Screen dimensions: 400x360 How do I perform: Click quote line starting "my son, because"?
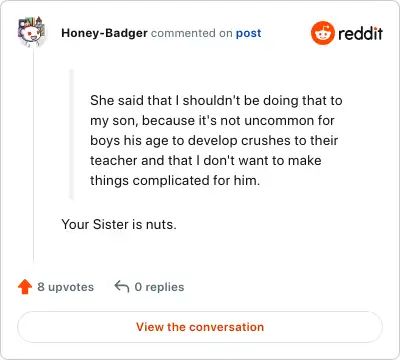(212, 121)
